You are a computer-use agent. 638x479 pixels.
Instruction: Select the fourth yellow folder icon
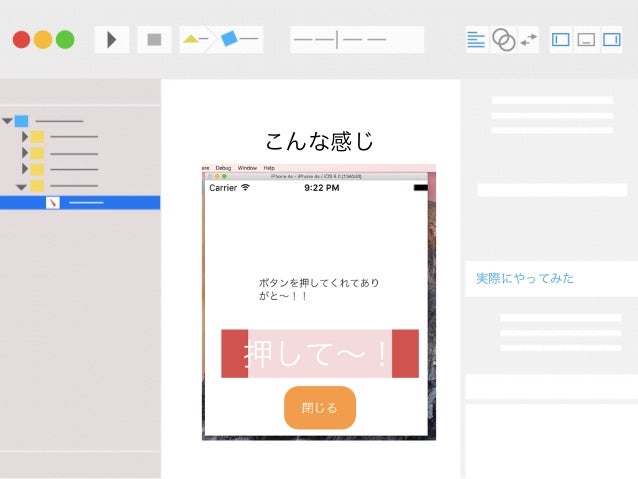pyautogui.click(x=37, y=186)
